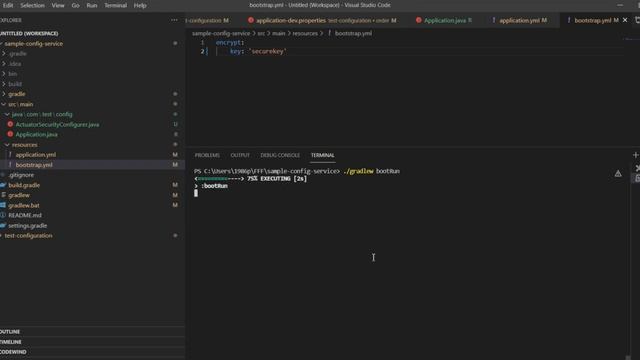Switch to Application.java editor tab

coord(444,20)
